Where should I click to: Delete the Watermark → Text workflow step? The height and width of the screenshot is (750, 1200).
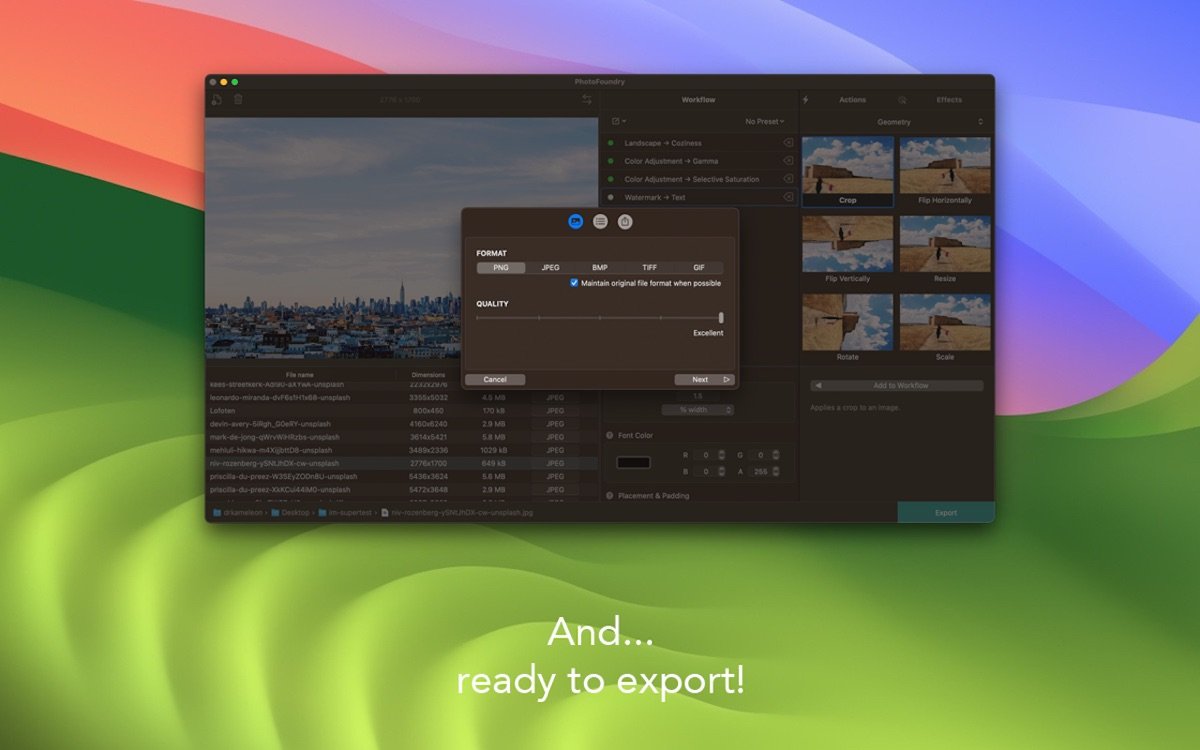click(787, 197)
